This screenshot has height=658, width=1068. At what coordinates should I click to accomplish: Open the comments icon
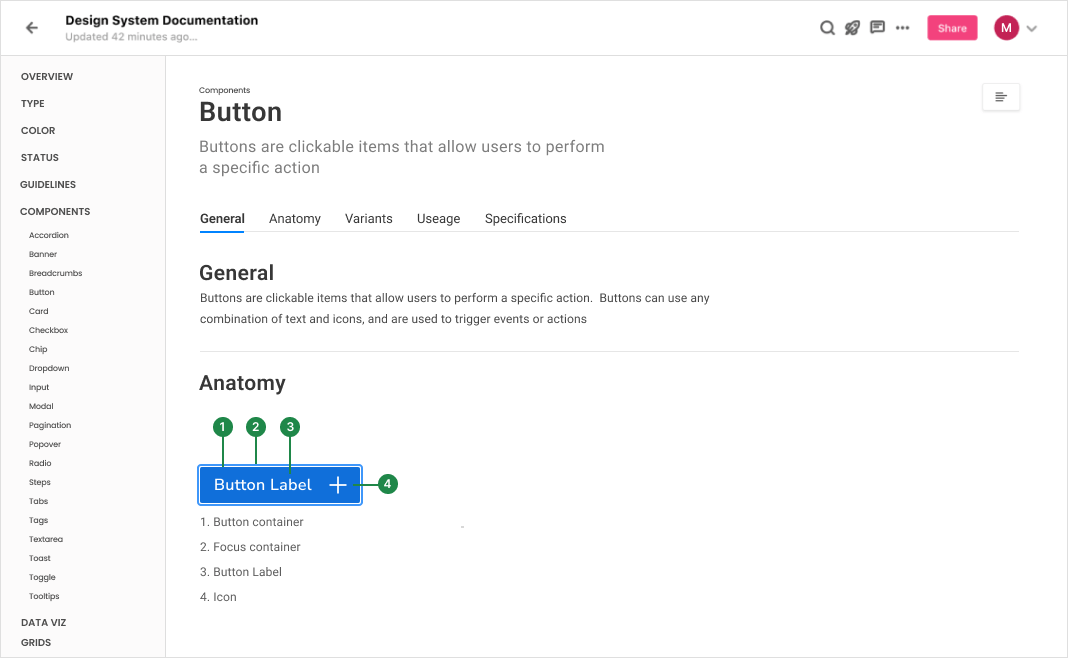(877, 28)
